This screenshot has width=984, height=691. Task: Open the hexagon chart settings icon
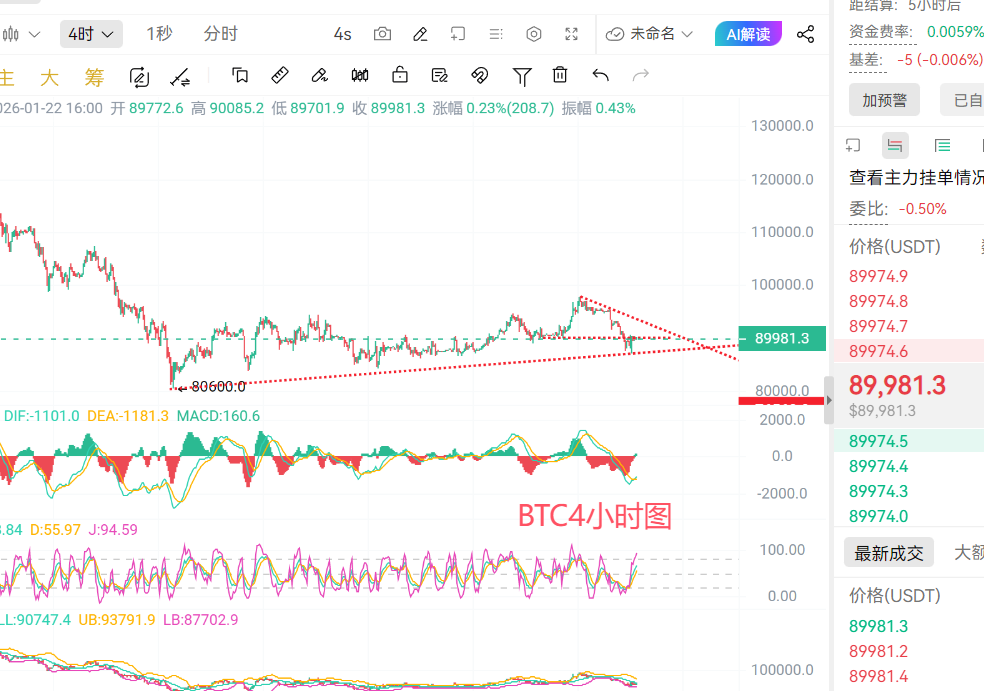tap(534, 34)
